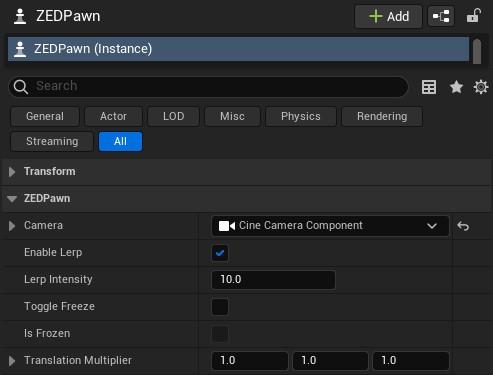Click the ZEDPawn pawn icon in header
The image size is (493, 375).
20,16
